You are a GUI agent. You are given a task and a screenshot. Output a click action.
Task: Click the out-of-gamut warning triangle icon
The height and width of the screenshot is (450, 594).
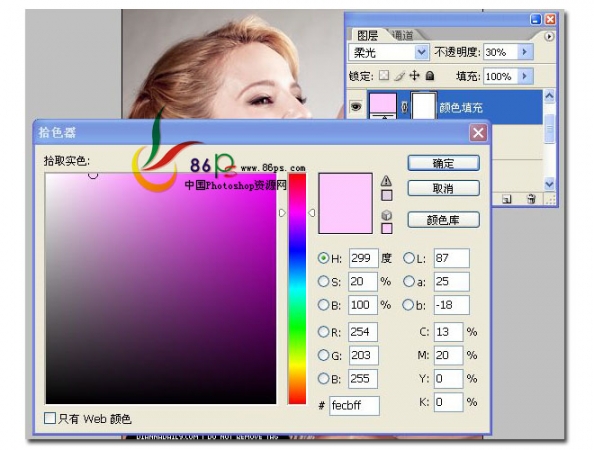(x=386, y=181)
